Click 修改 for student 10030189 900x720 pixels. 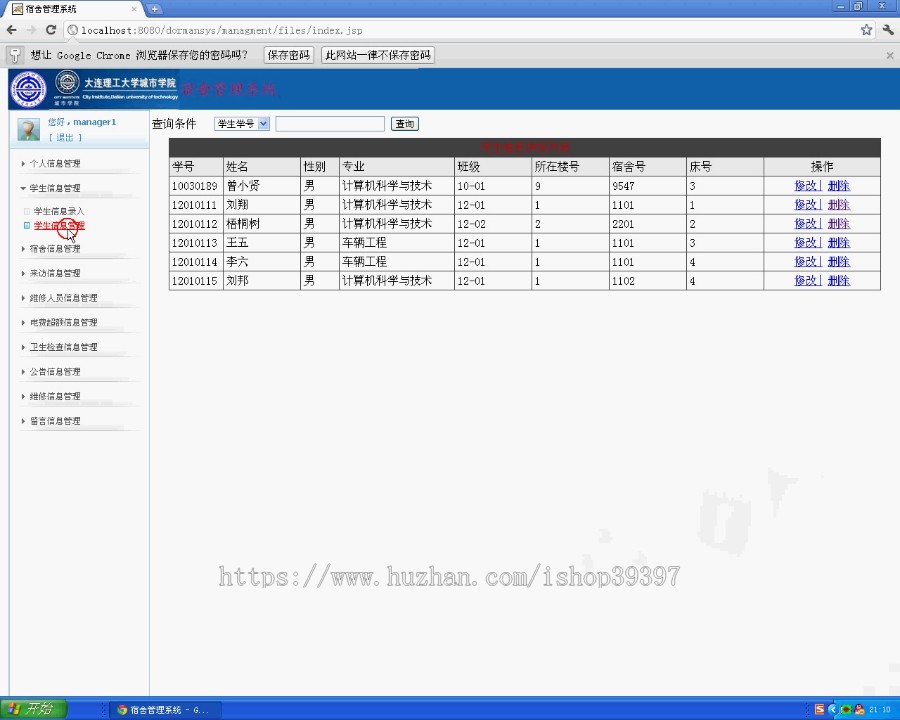click(806, 186)
